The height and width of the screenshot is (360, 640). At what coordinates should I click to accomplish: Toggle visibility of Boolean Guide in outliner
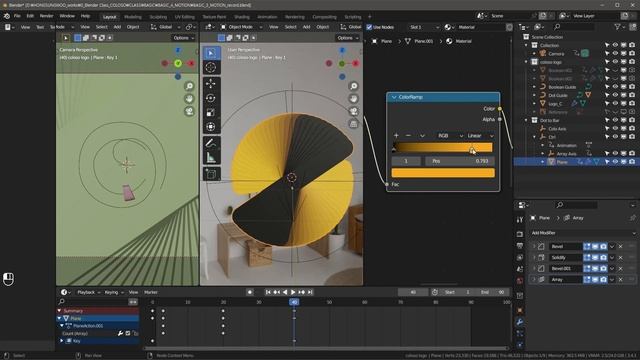point(615,87)
